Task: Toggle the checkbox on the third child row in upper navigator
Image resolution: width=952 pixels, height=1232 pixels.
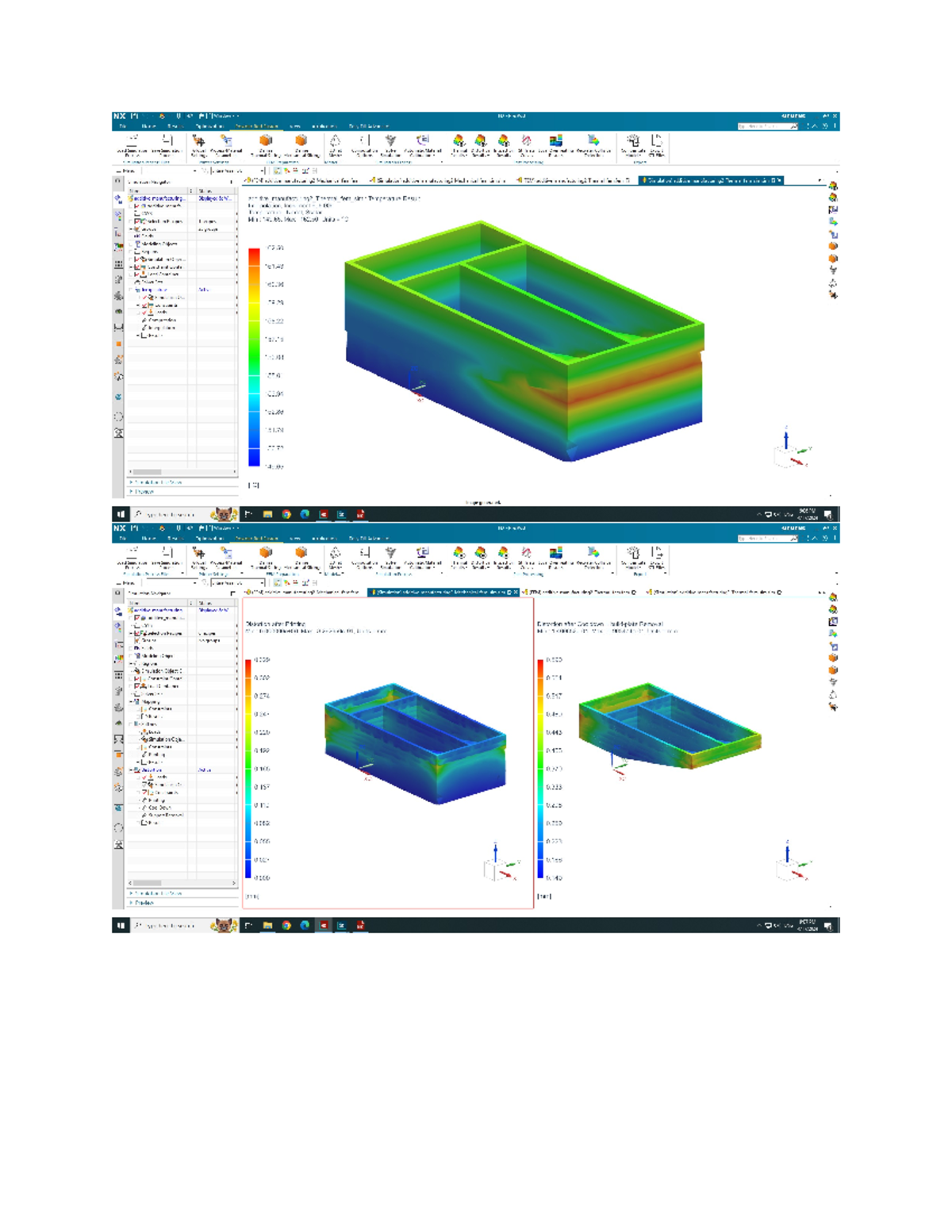Action: [137, 221]
